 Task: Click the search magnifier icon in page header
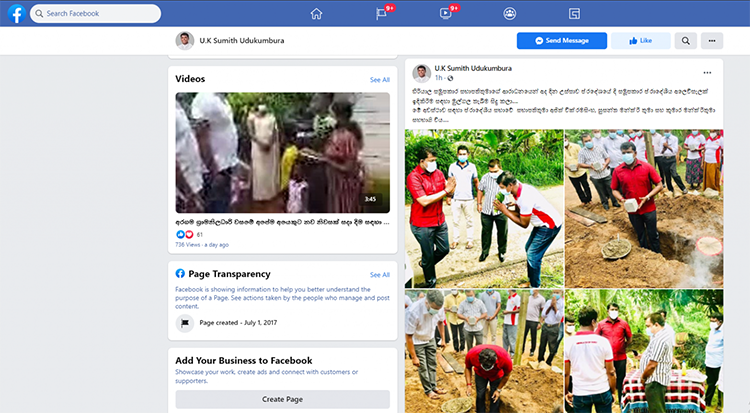685,41
